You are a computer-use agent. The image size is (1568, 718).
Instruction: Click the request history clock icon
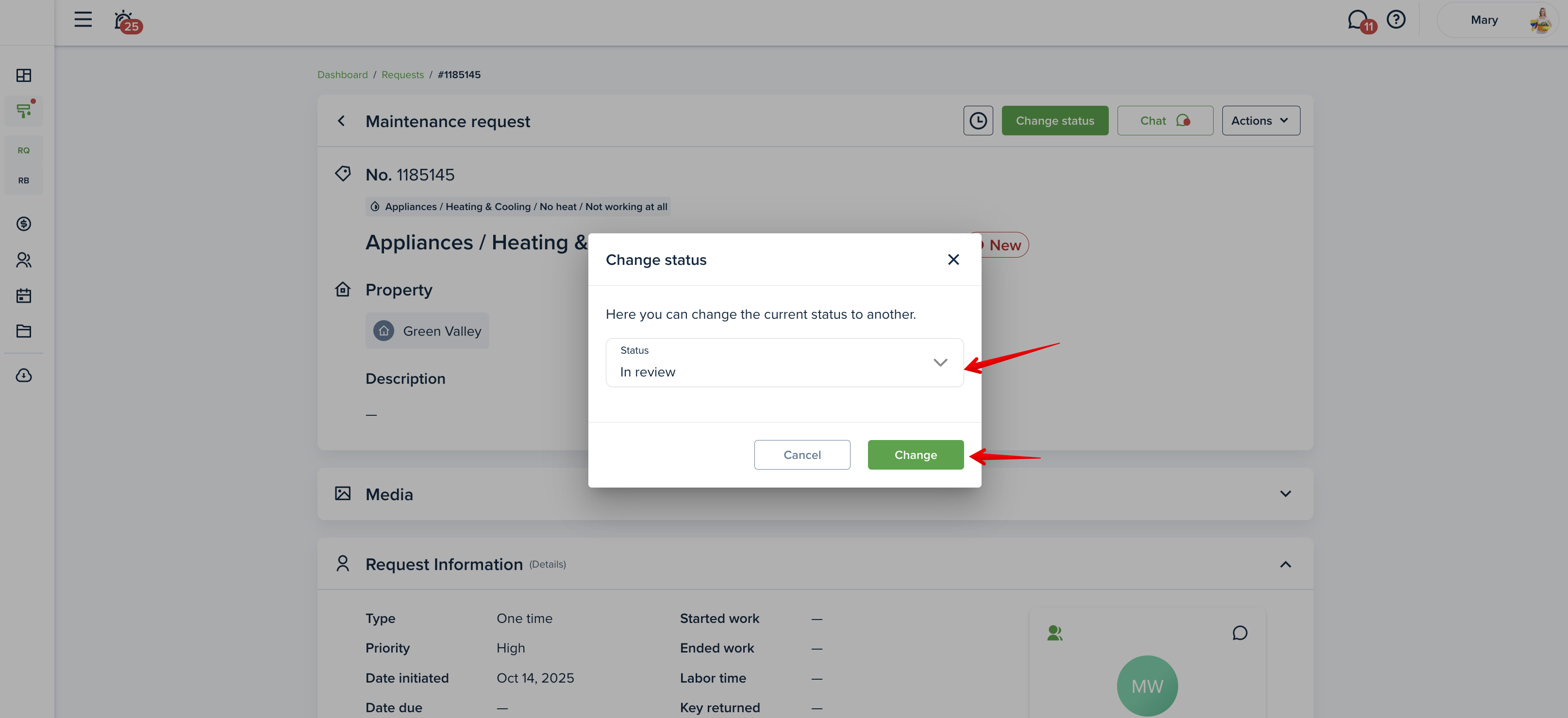click(978, 120)
